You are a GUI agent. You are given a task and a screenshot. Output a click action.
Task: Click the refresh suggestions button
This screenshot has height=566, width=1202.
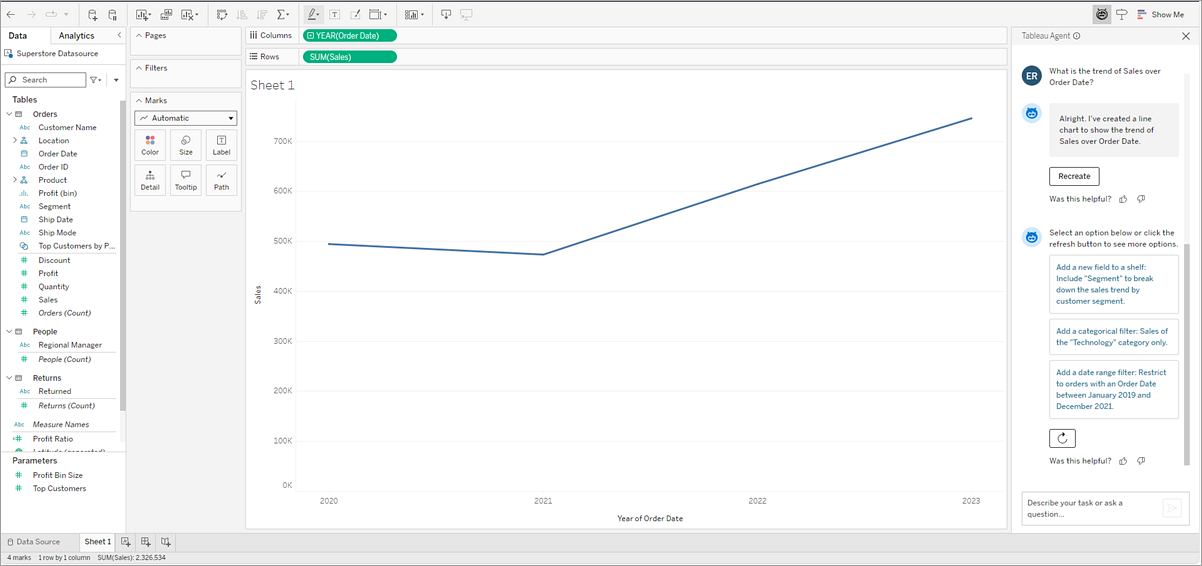tap(1062, 438)
